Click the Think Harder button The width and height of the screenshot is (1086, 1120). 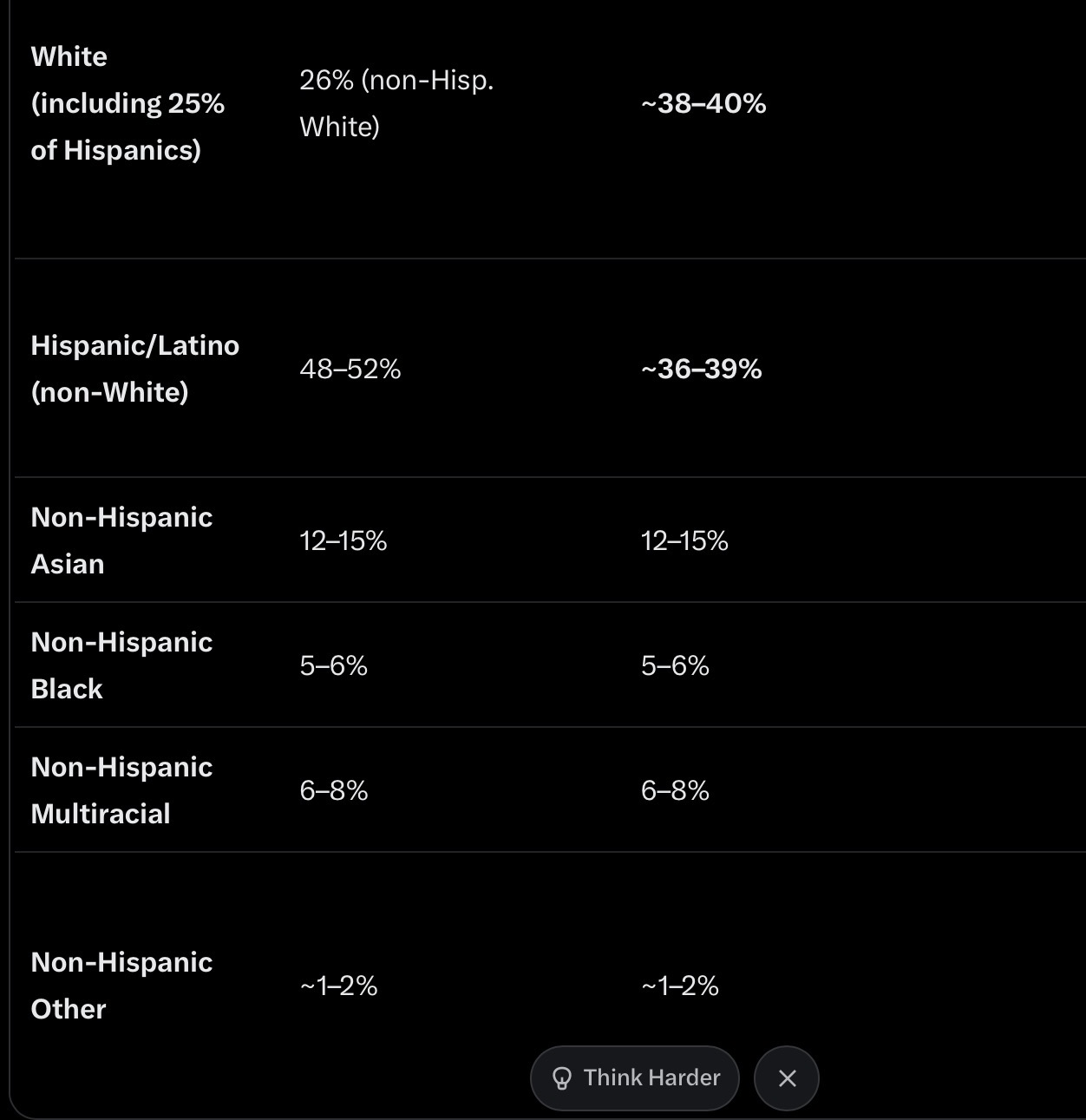click(634, 1078)
